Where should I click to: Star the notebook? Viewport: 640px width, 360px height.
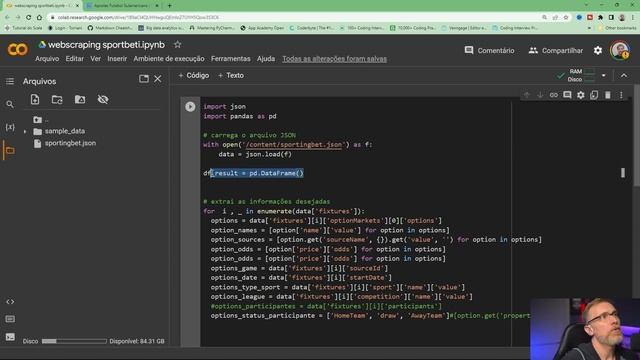point(177,44)
